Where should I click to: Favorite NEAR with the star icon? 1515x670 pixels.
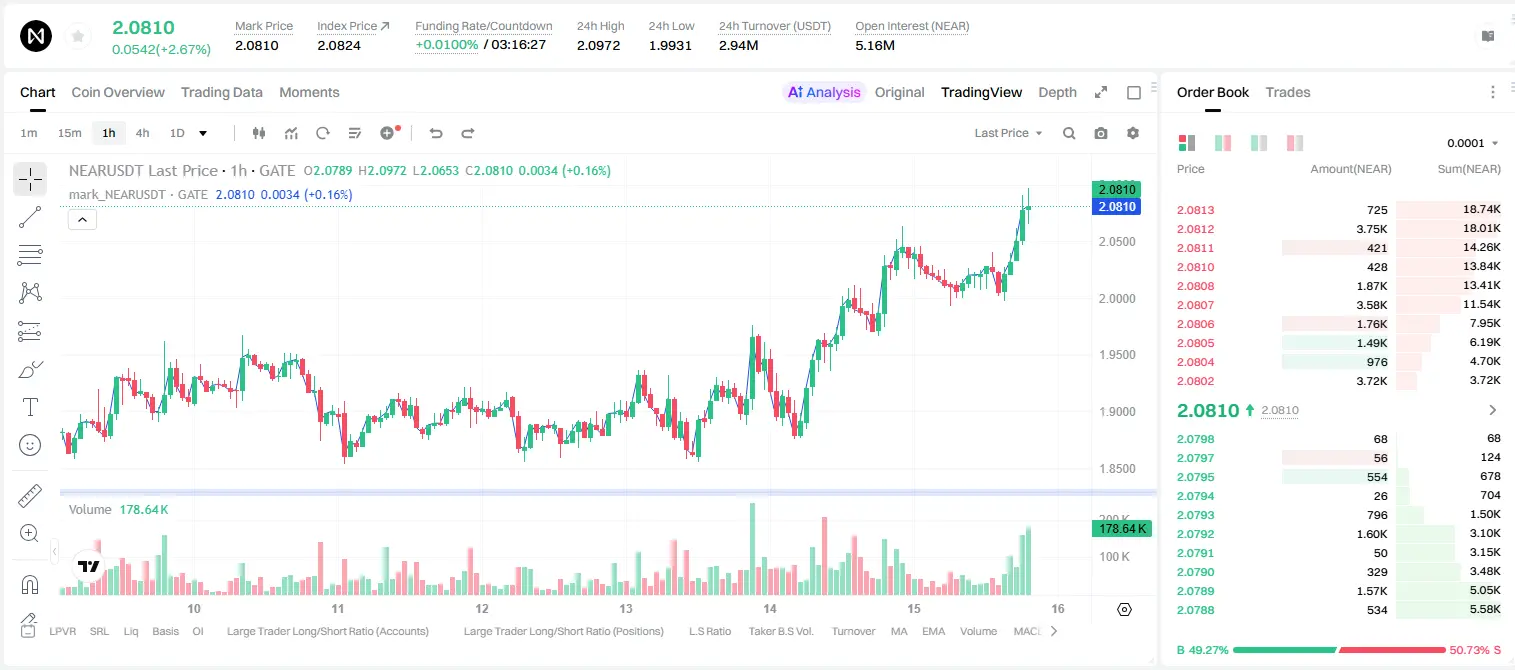(x=78, y=37)
